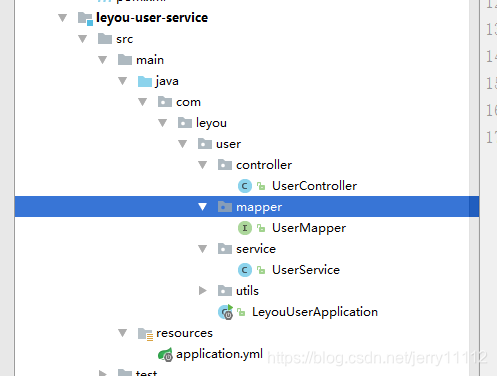The width and height of the screenshot is (497, 376).
Task: Select the resources folder label
Action: [184, 333]
